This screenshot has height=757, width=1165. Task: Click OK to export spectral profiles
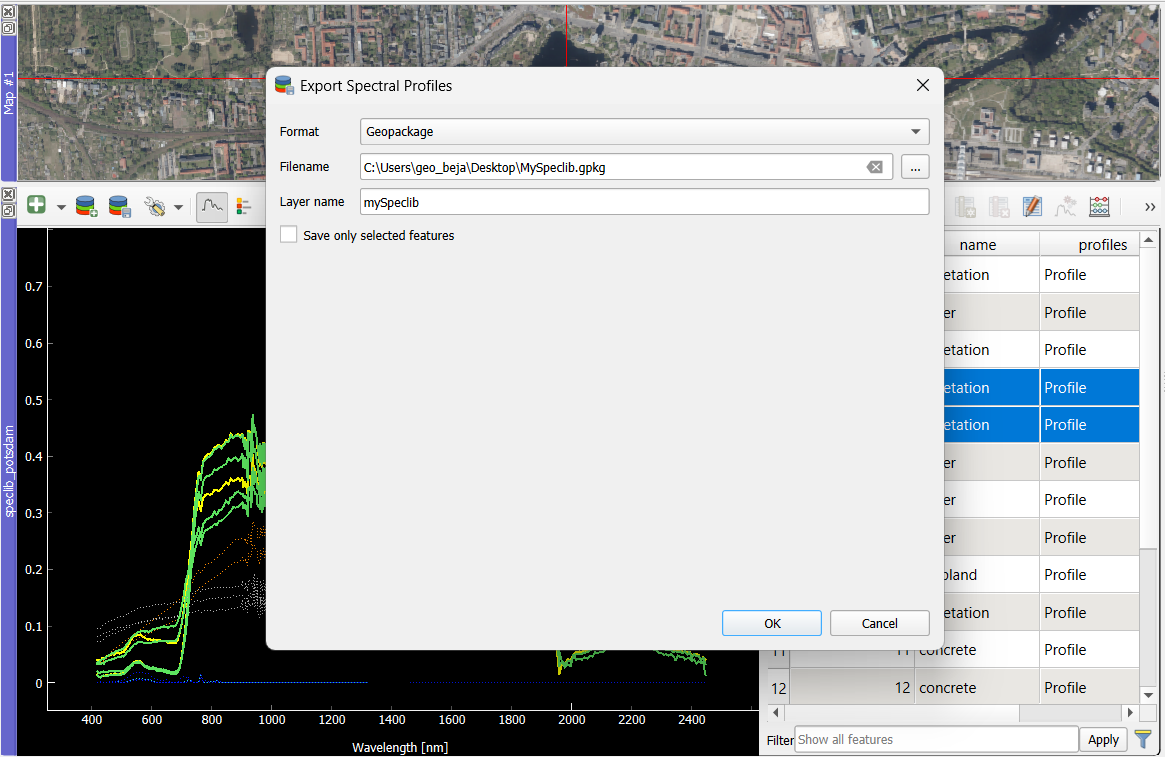pos(772,623)
